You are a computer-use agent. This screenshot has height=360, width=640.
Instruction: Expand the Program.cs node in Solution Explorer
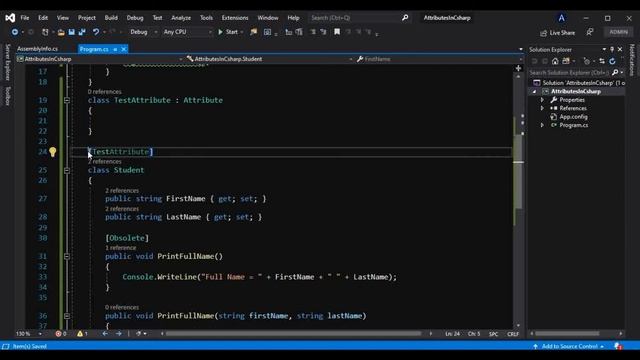coord(542,125)
